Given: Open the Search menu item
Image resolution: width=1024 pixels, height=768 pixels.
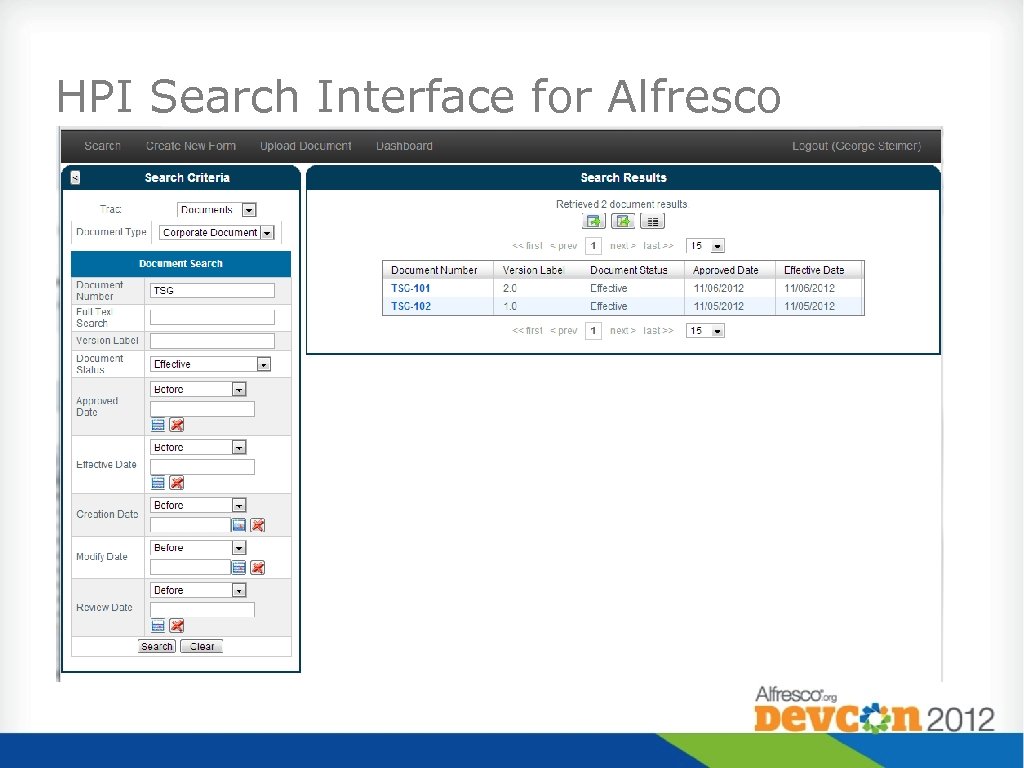Looking at the screenshot, I should click(x=103, y=146).
